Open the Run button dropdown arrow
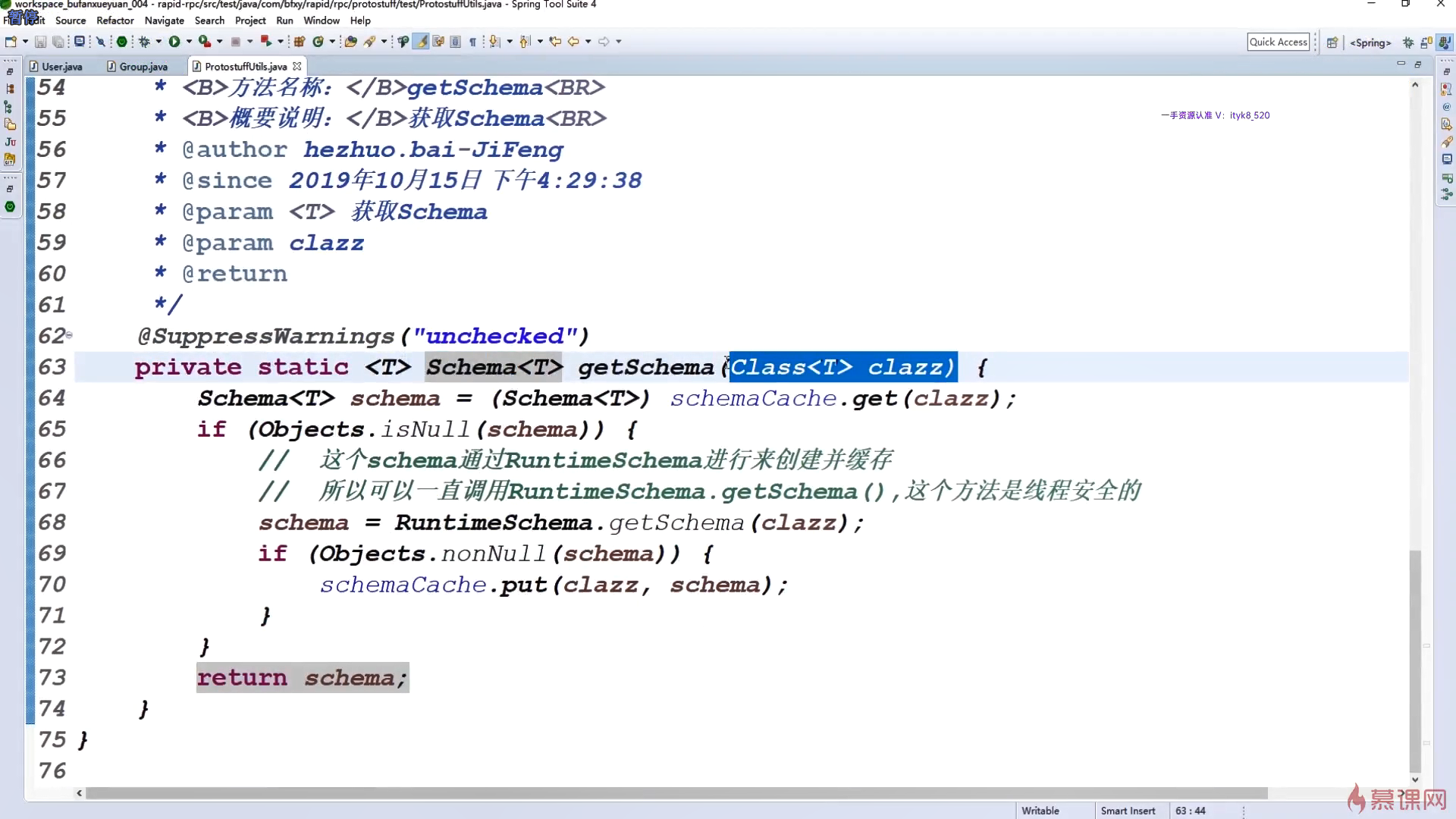The image size is (1456, 819). click(x=189, y=42)
